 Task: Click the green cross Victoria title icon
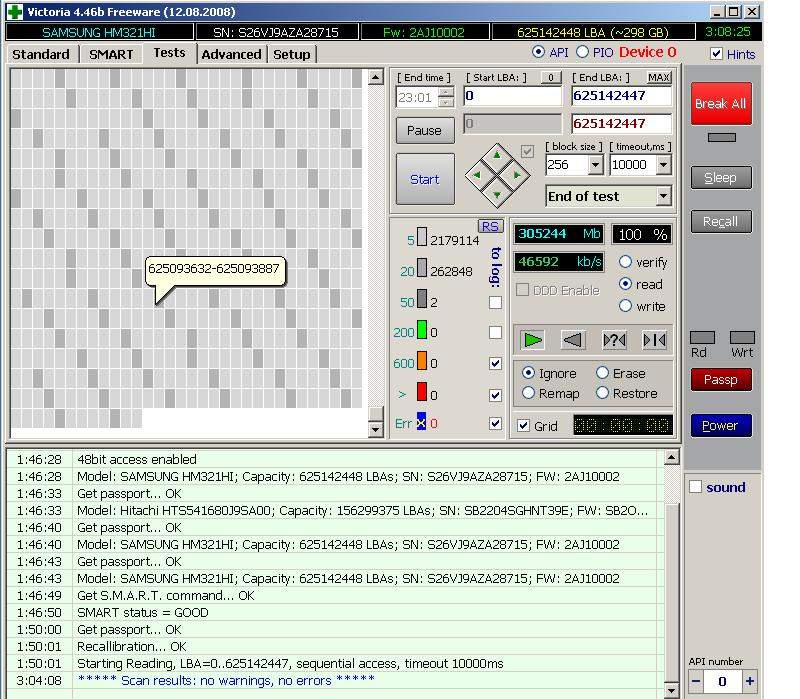15,12
